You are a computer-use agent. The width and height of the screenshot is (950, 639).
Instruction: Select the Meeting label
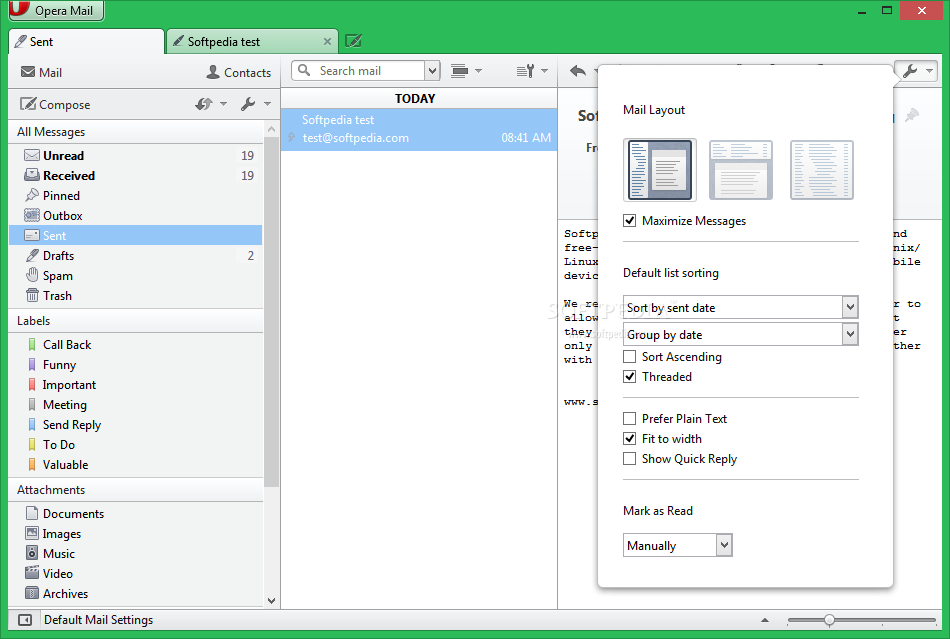pyautogui.click(x=136, y=405)
